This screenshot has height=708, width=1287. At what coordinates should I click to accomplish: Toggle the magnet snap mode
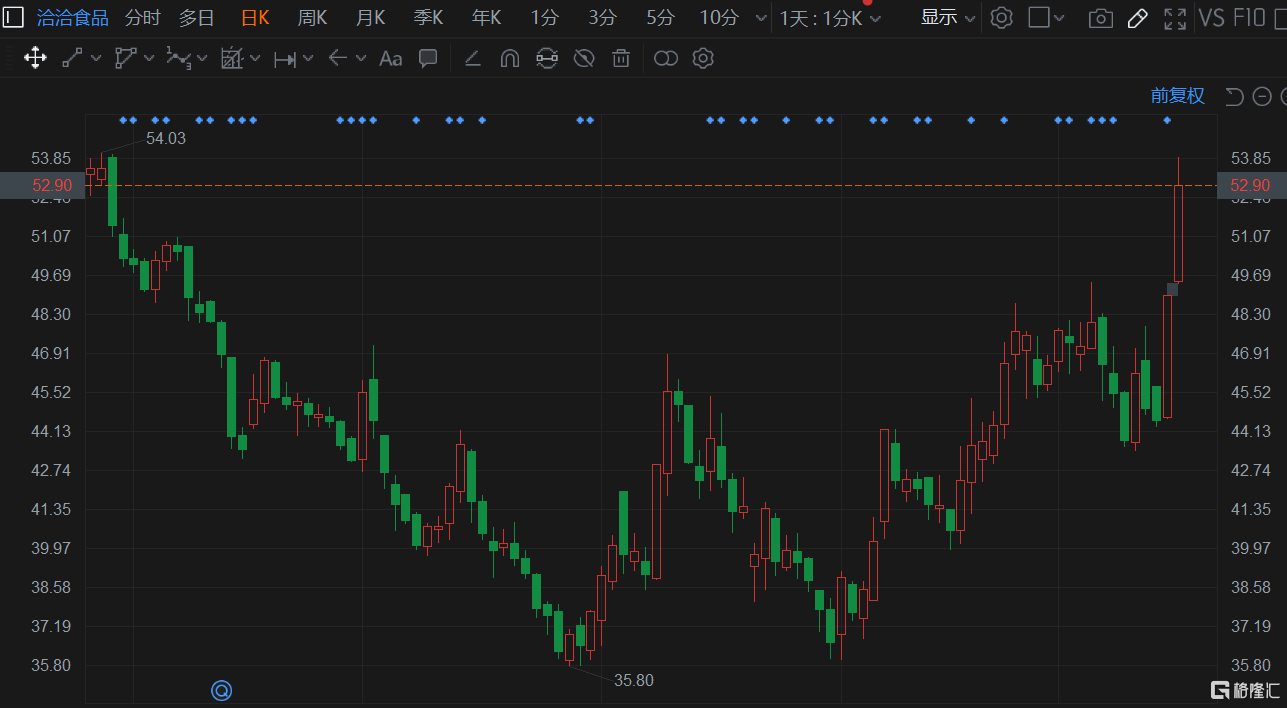(x=510, y=59)
